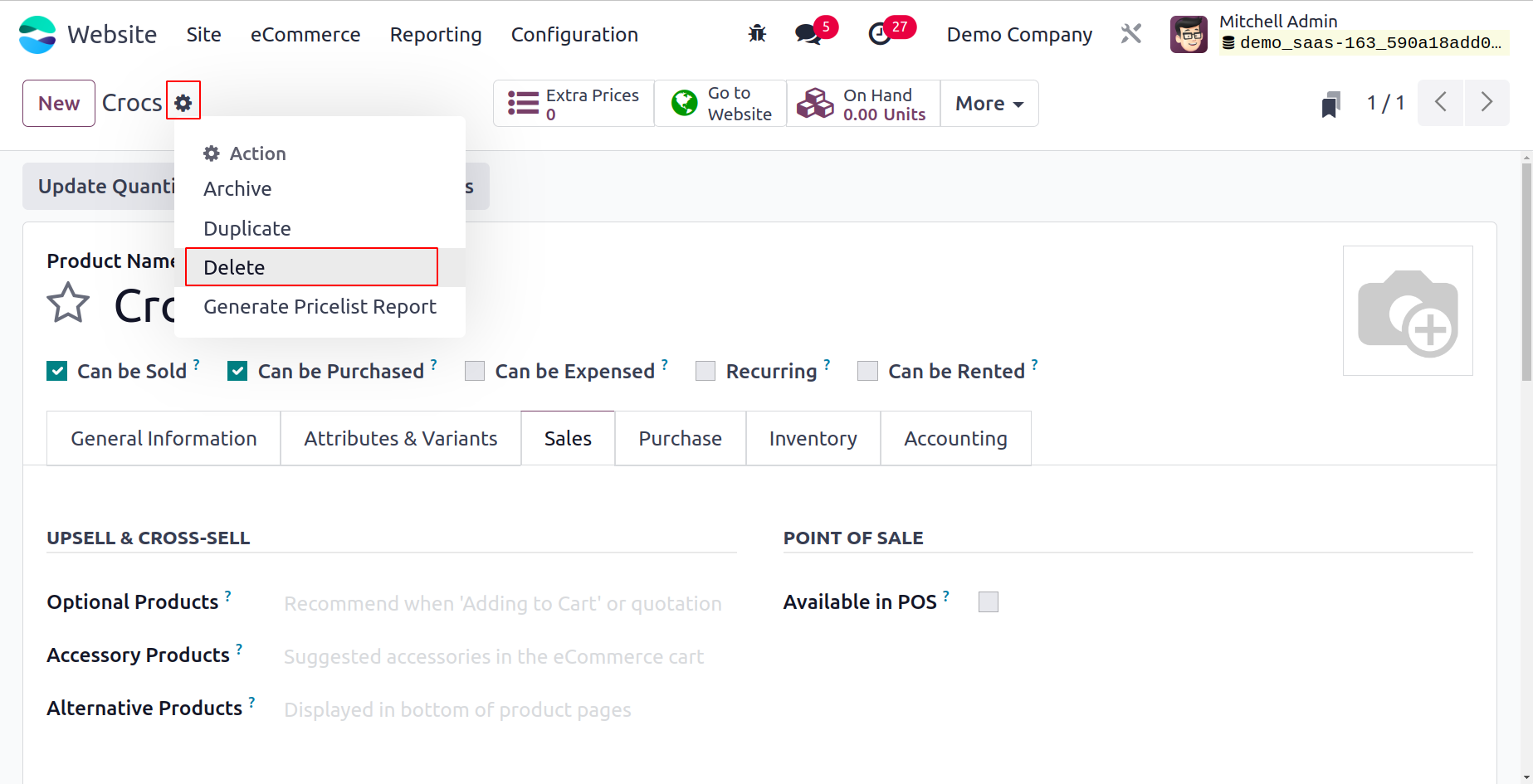The width and height of the screenshot is (1533, 784).
Task: Click Accessory Products input field
Action: (x=509, y=656)
